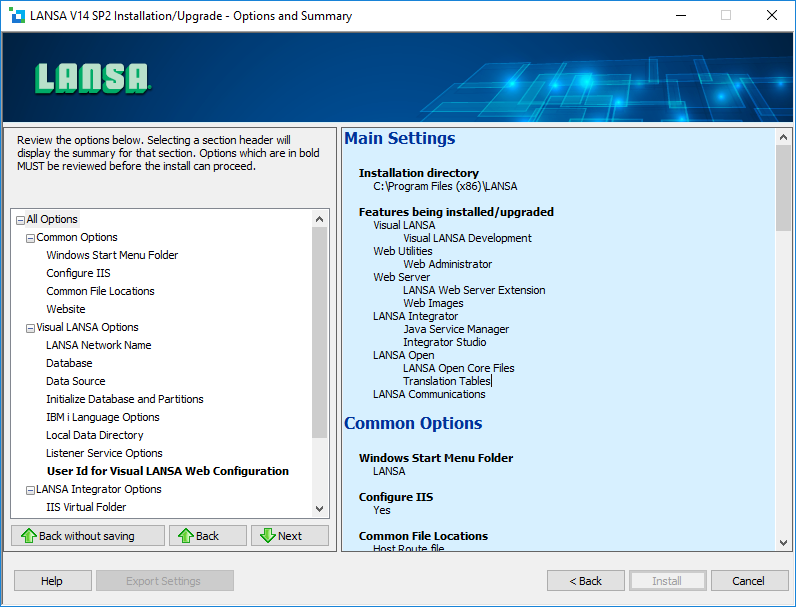The height and width of the screenshot is (607, 796).
Task: Open IIS Virtual Folder option
Action: tap(86, 507)
